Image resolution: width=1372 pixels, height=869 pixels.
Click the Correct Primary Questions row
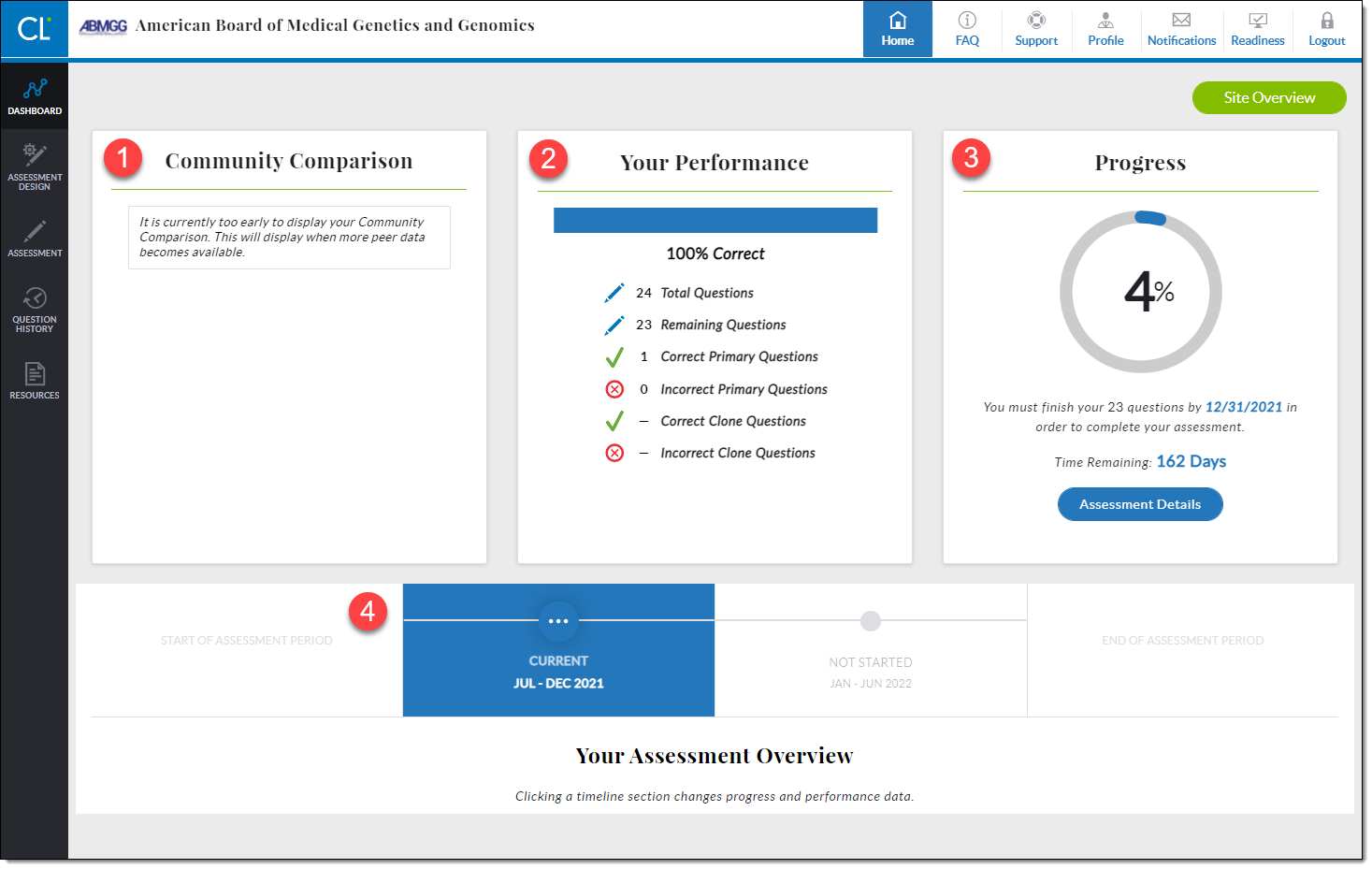[x=712, y=356]
